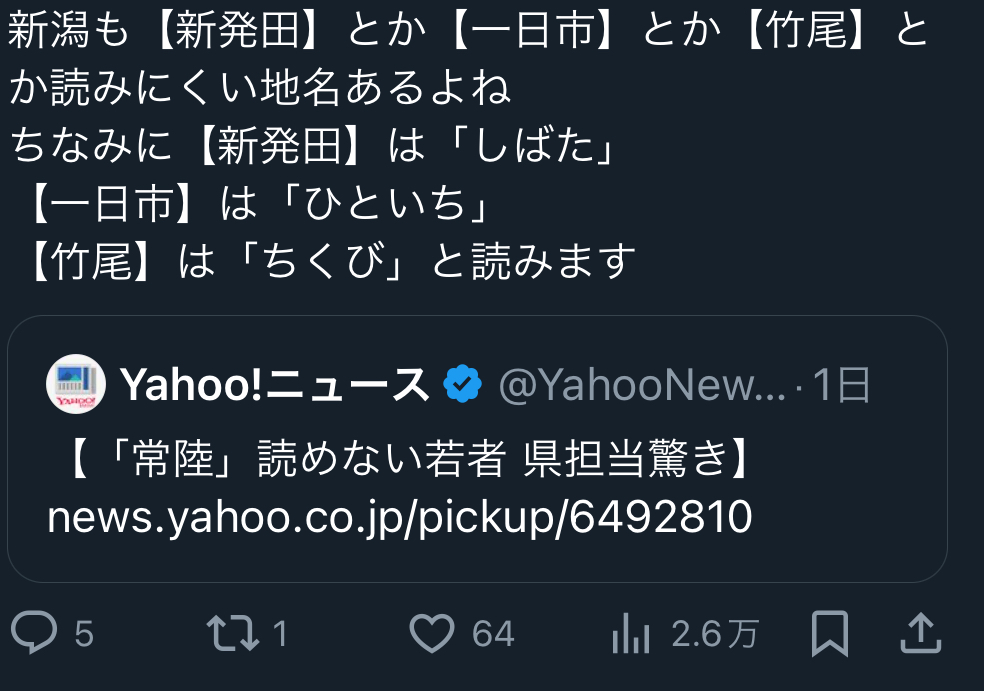984x691 pixels.
Task: Click the reply count 5
Action: pos(83,633)
